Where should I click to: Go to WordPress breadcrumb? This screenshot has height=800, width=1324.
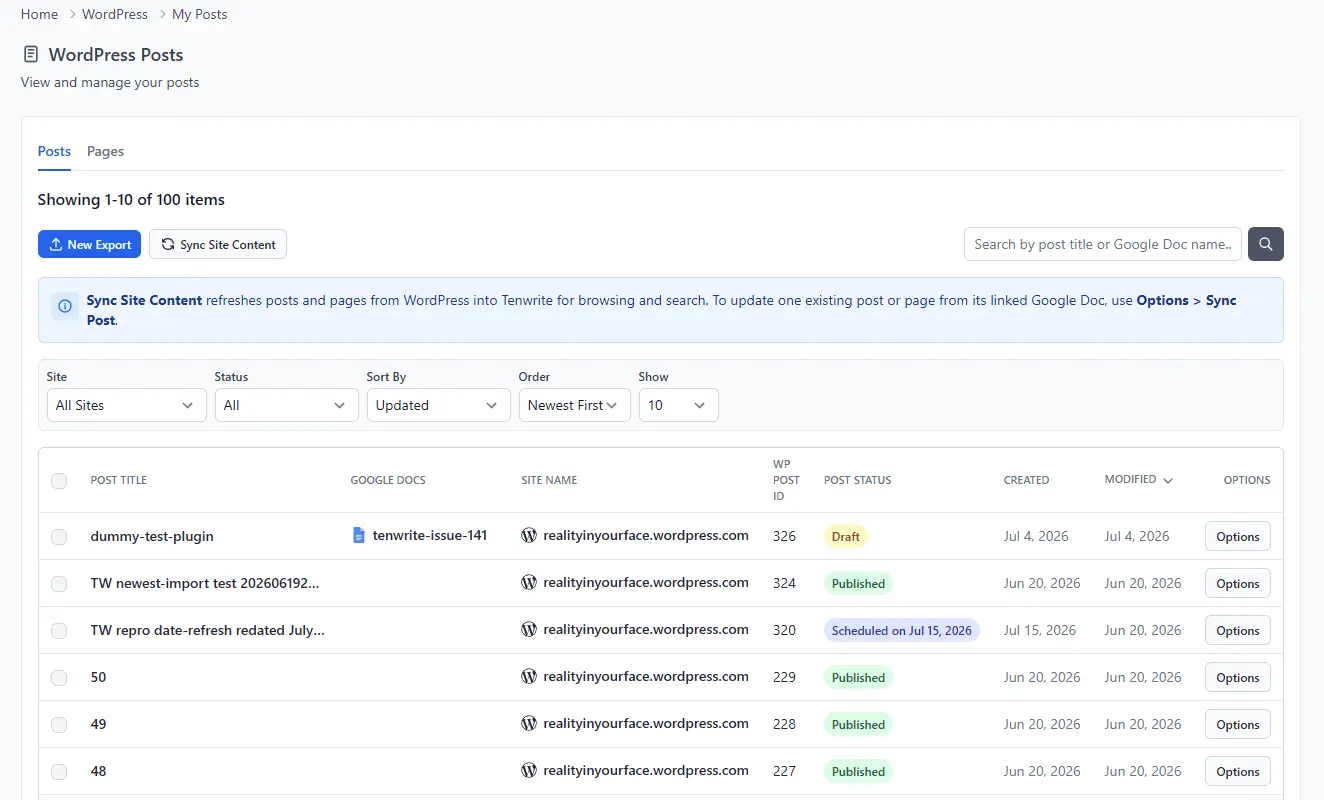[115, 14]
